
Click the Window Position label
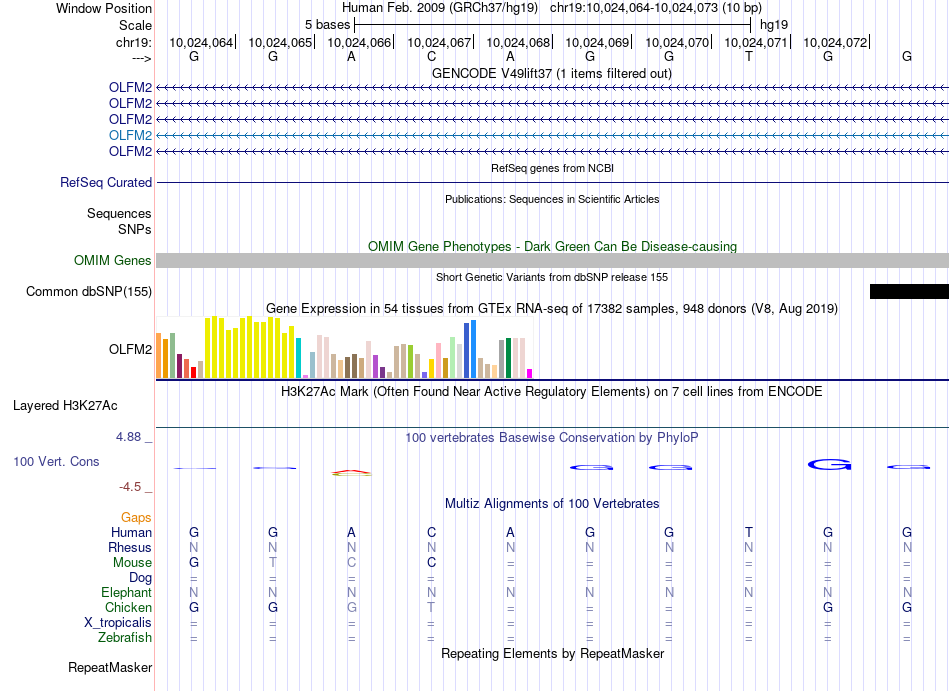pyautogui.click(x=104, y=8)
